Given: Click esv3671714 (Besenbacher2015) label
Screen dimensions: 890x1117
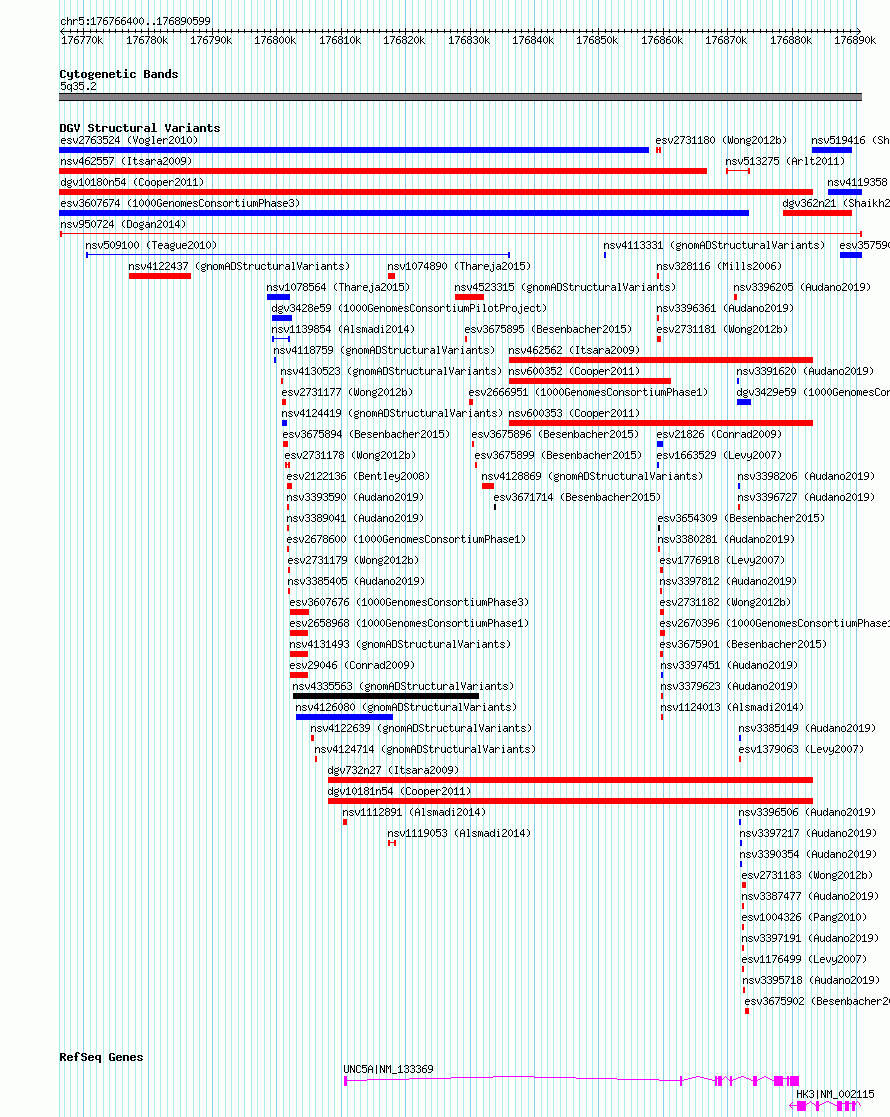Looking at the screenshot, I should 577,497.
